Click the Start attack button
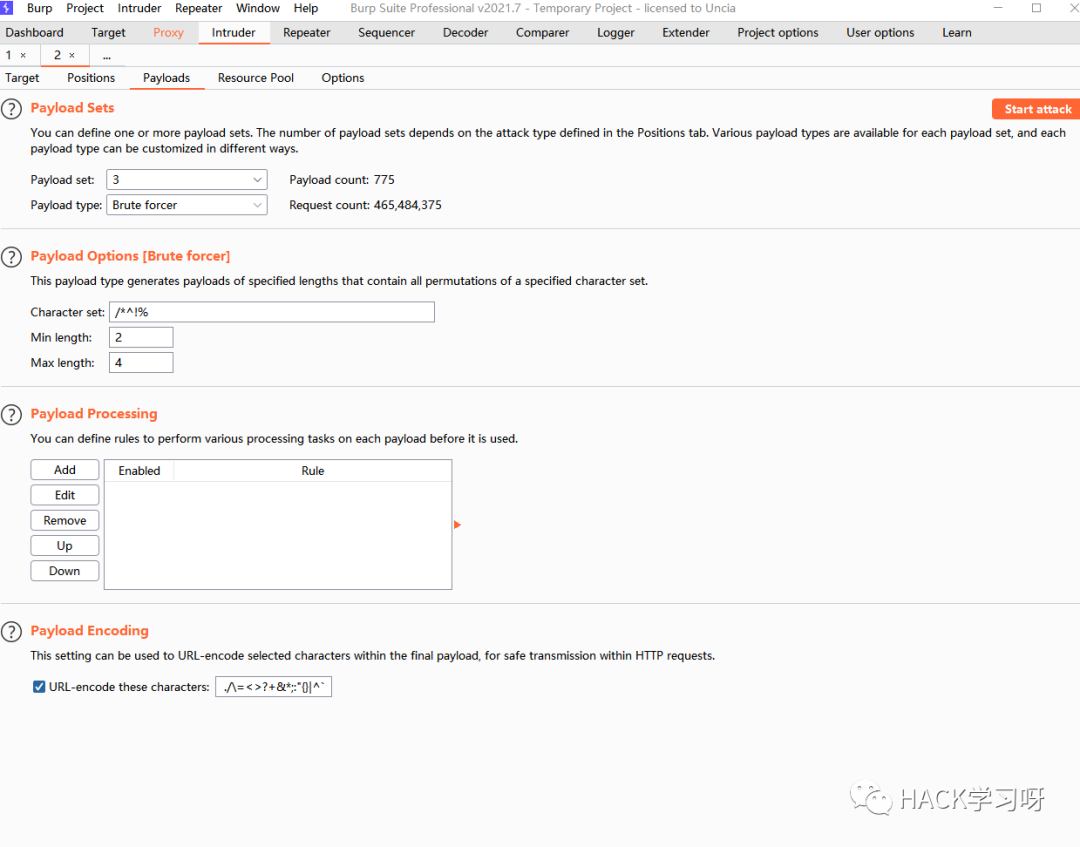 click(1037, 109)
